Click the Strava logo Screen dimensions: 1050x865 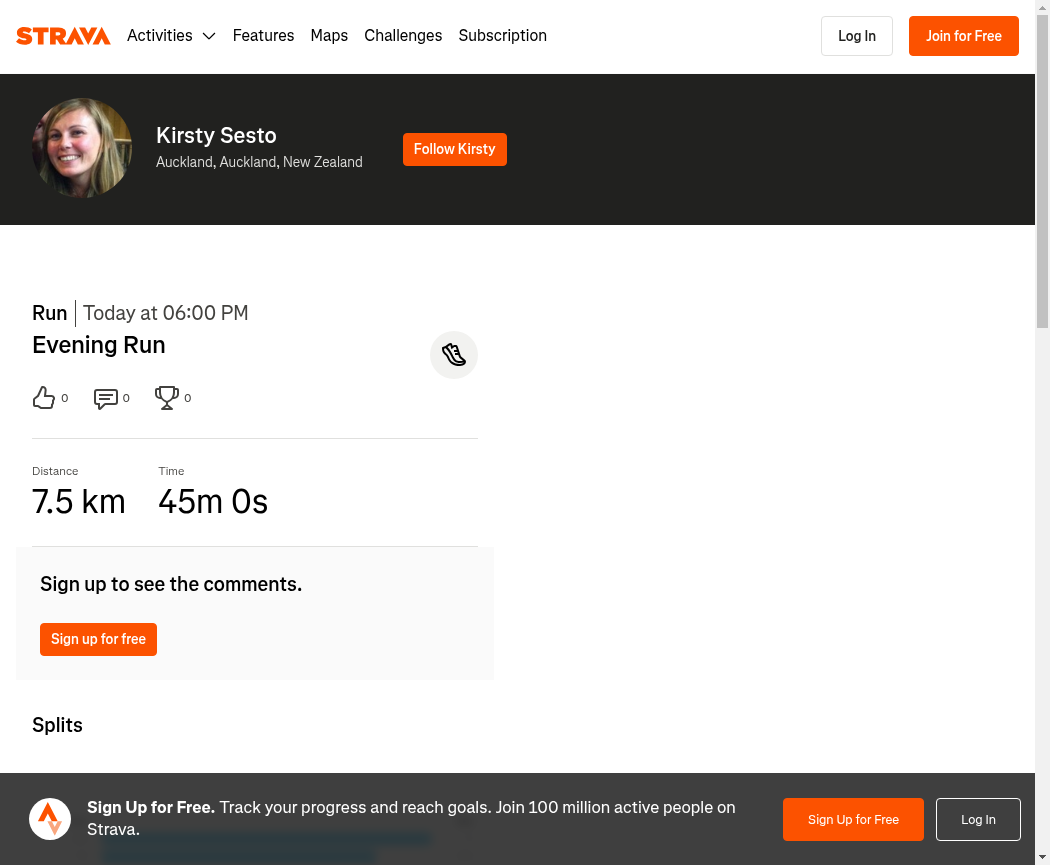tap(63, 35)
